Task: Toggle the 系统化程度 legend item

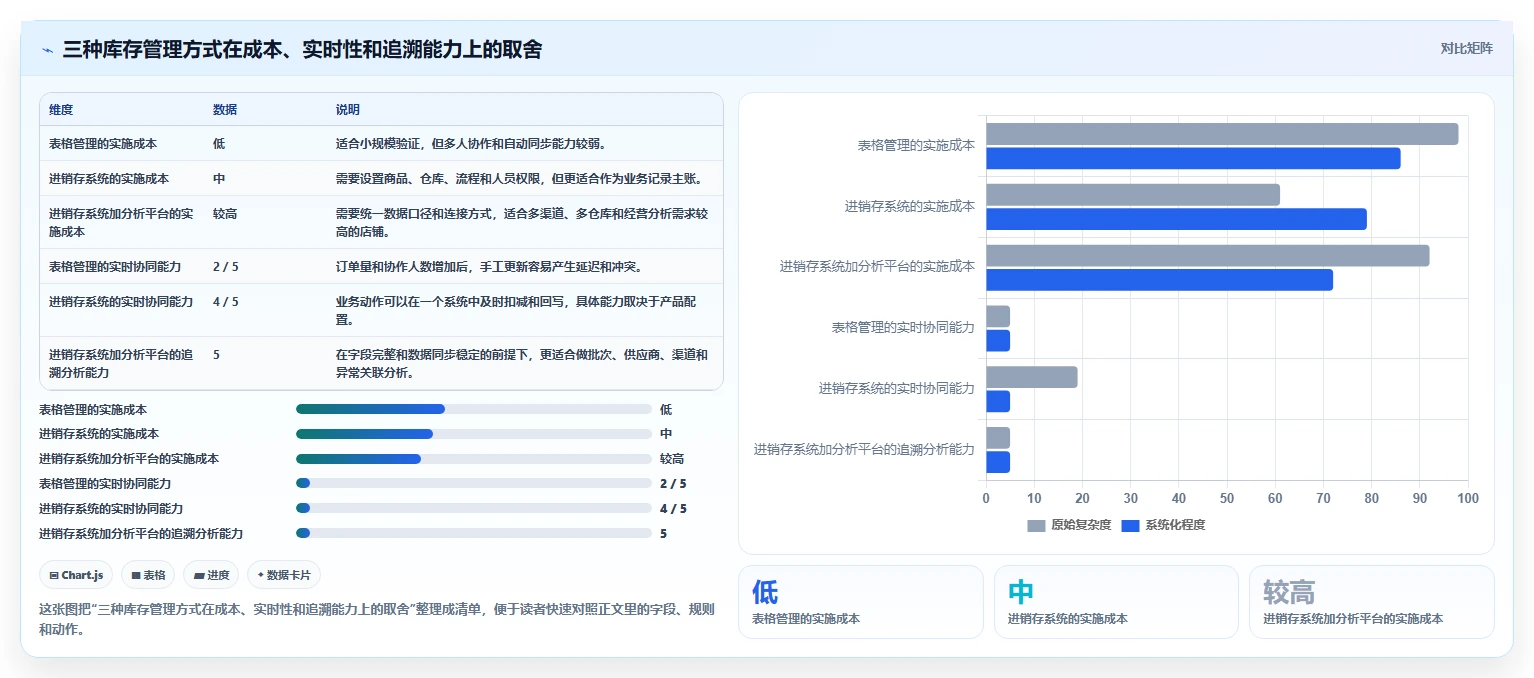Action: (1163, 525)
